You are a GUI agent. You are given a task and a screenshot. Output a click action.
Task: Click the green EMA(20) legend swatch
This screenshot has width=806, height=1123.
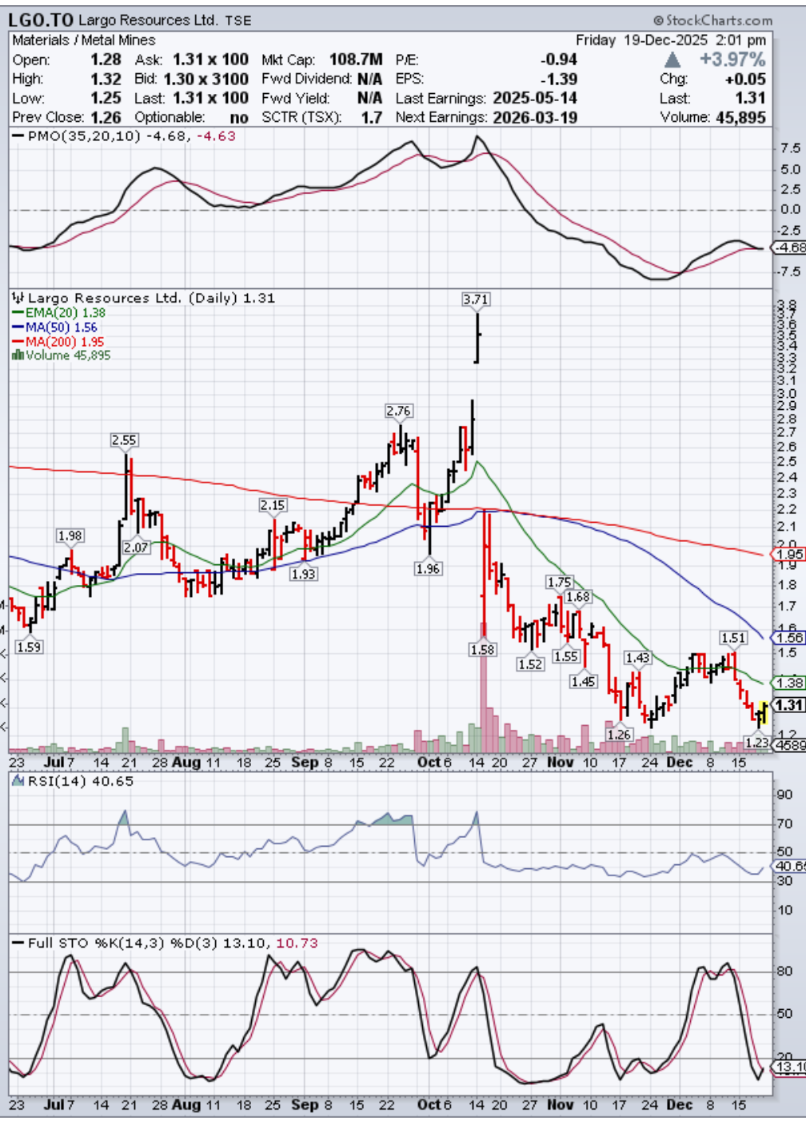point(17,312)
